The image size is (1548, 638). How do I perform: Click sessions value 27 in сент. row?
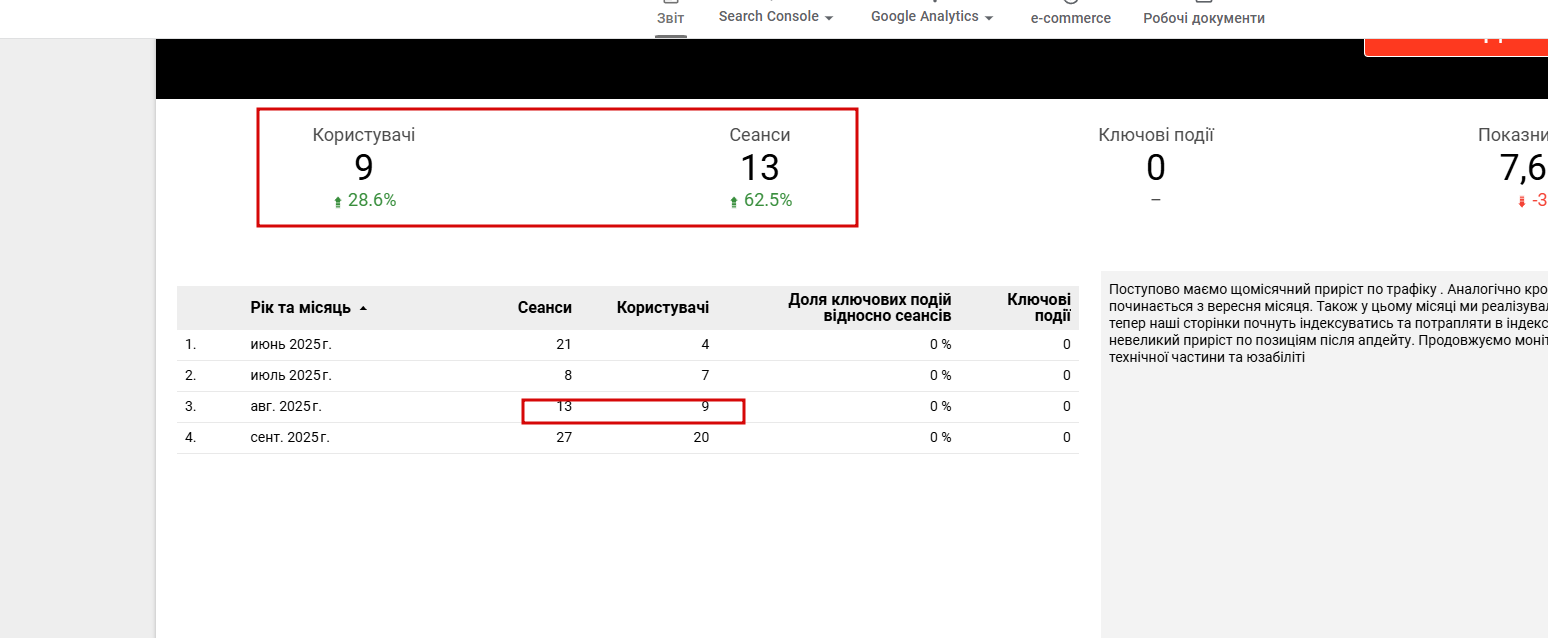pyautogui.click(x=563, y=438)
